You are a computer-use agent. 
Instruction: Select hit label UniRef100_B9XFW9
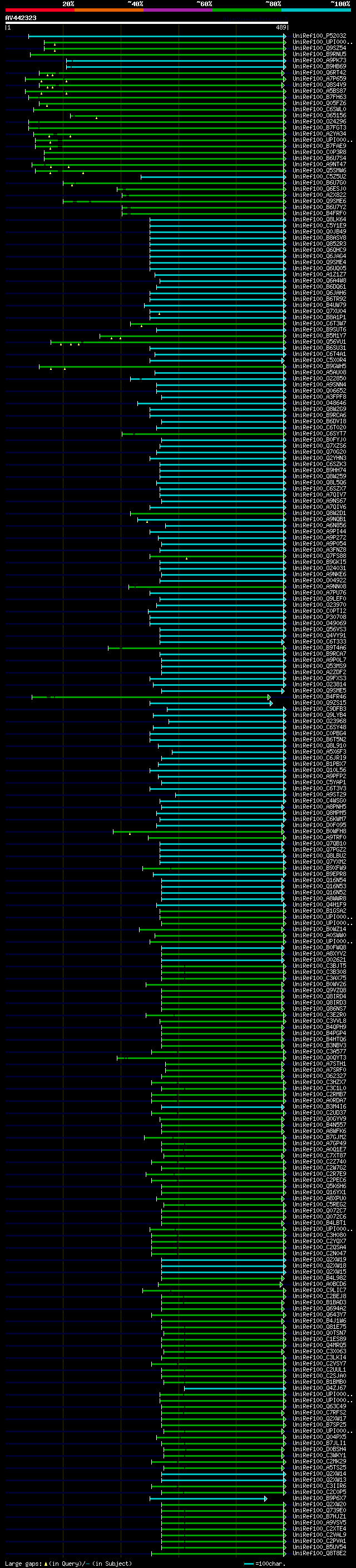click(x=319, y=868)
